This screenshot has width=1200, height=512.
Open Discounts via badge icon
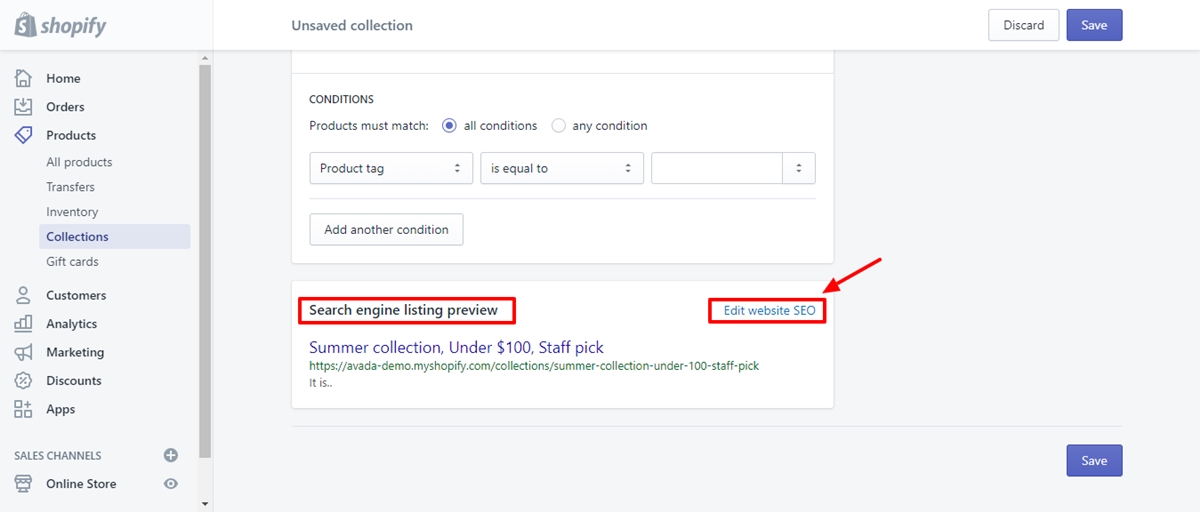(x=23, y=381)
